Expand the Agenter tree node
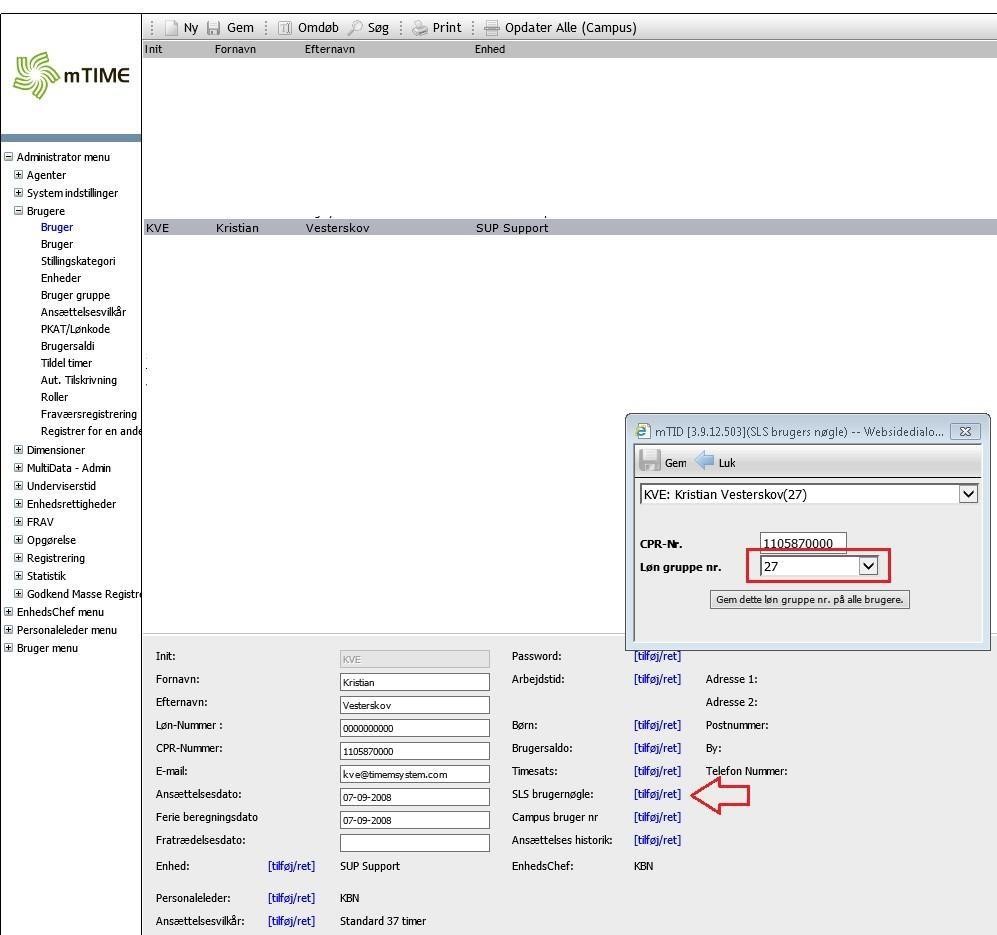 coord(19,175)
